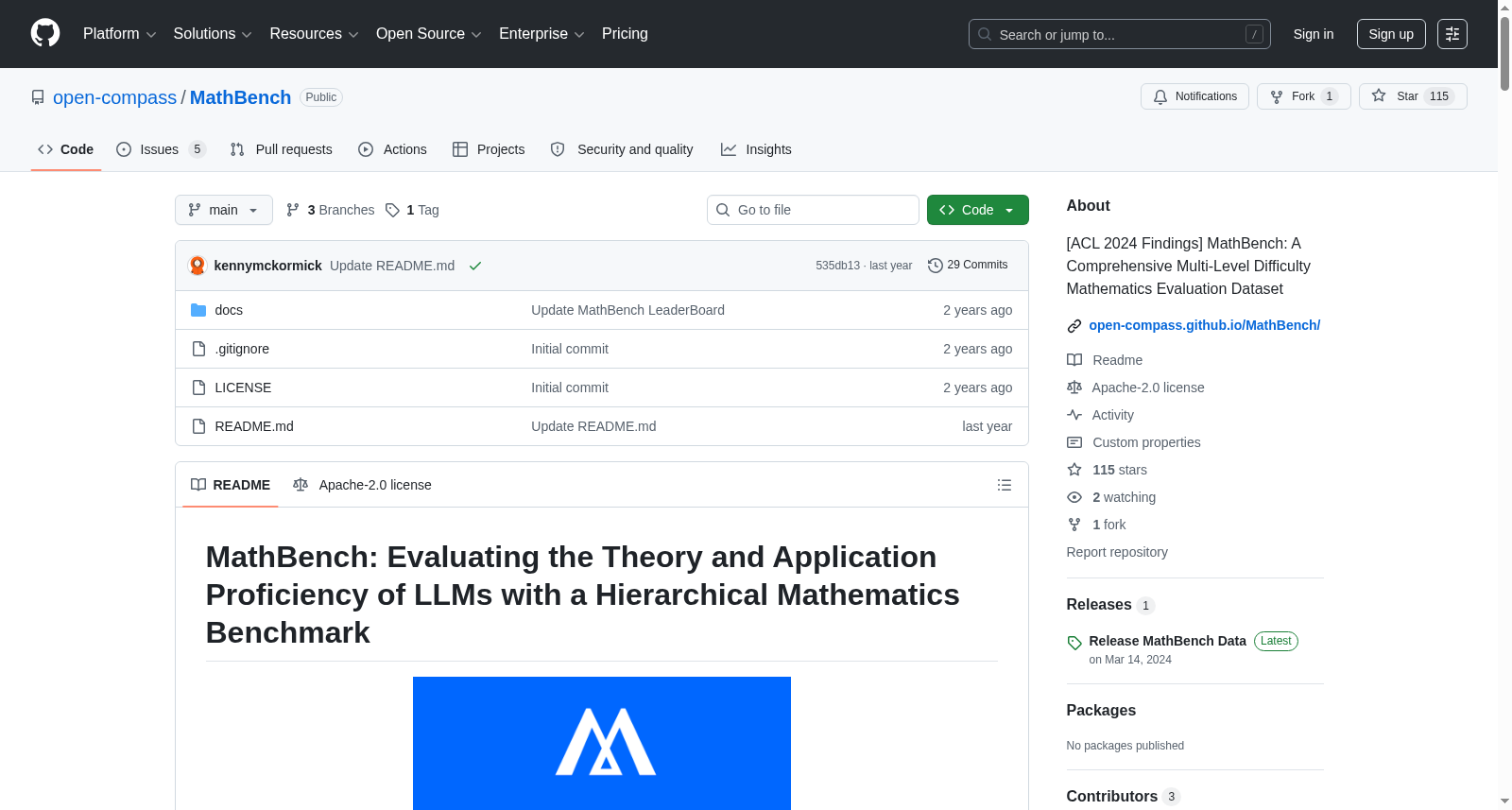Open the README.md file
This screenshot has height=810, width=1512.
point(254,426)
